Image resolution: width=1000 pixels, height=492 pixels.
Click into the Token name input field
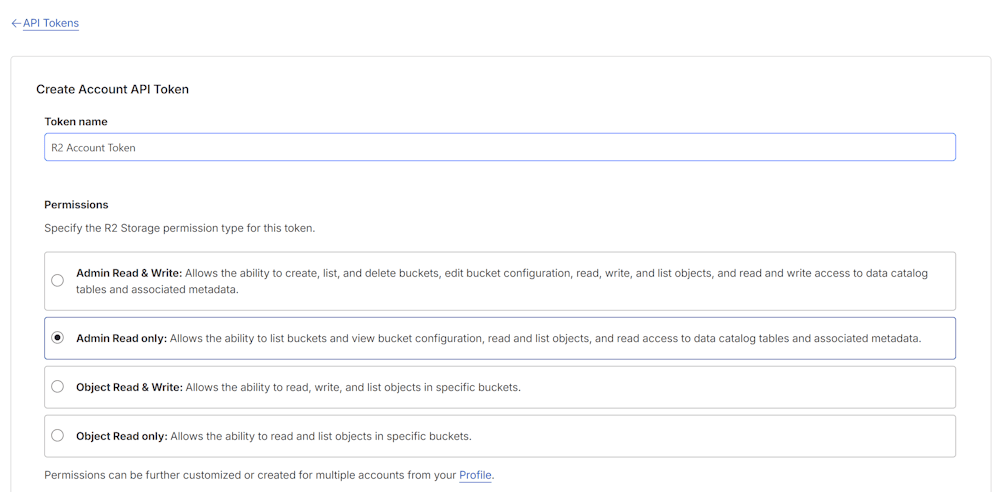tap(500, 147)
